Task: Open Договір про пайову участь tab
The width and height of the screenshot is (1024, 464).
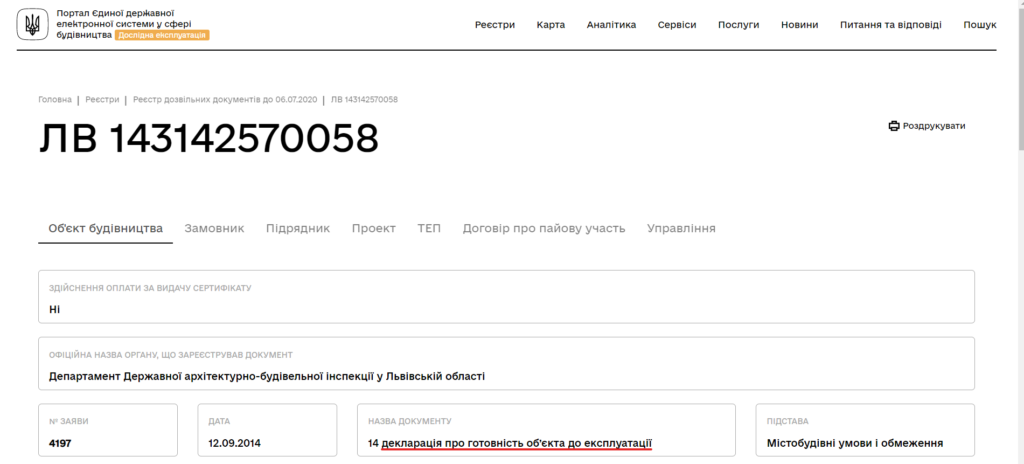Action: [x=544, y=229]
